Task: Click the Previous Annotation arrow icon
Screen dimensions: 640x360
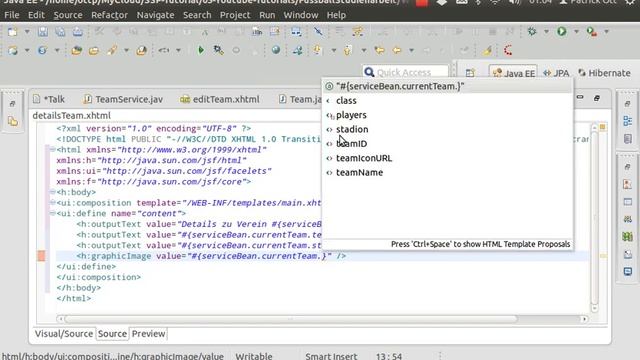Action: (348, 50)
